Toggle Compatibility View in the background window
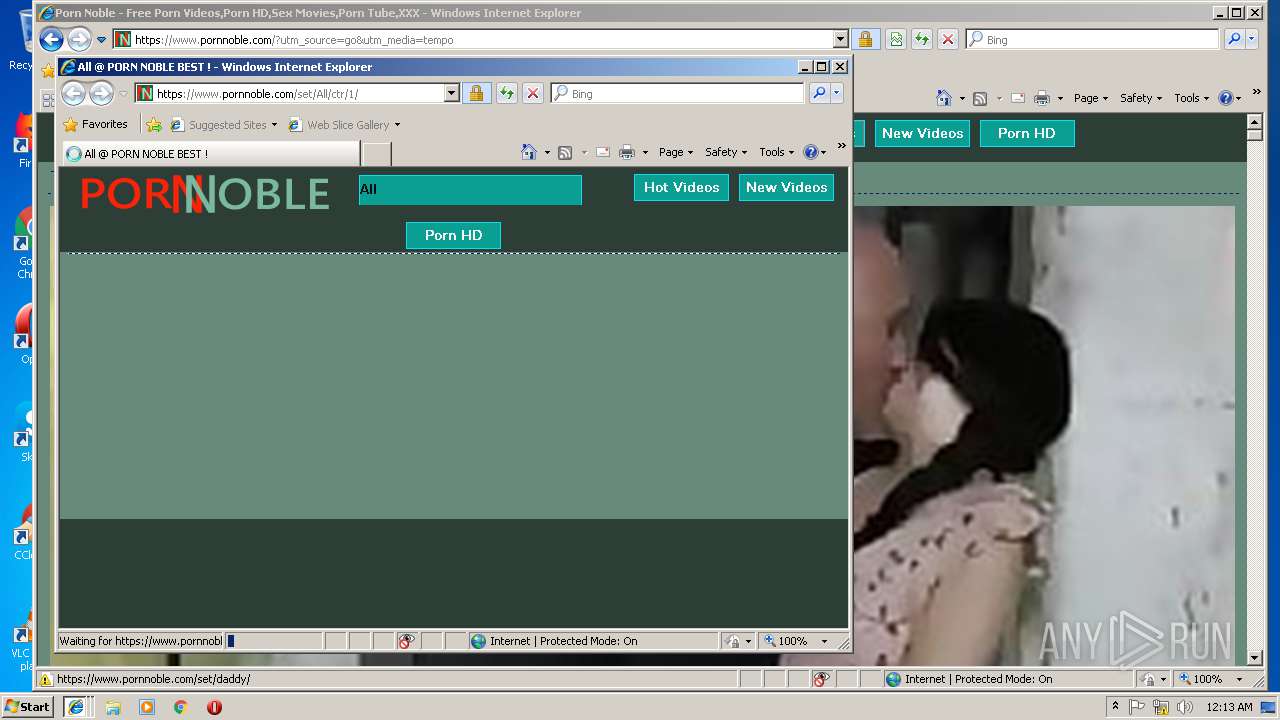The image size is (1280, 720). click(896, 40)
